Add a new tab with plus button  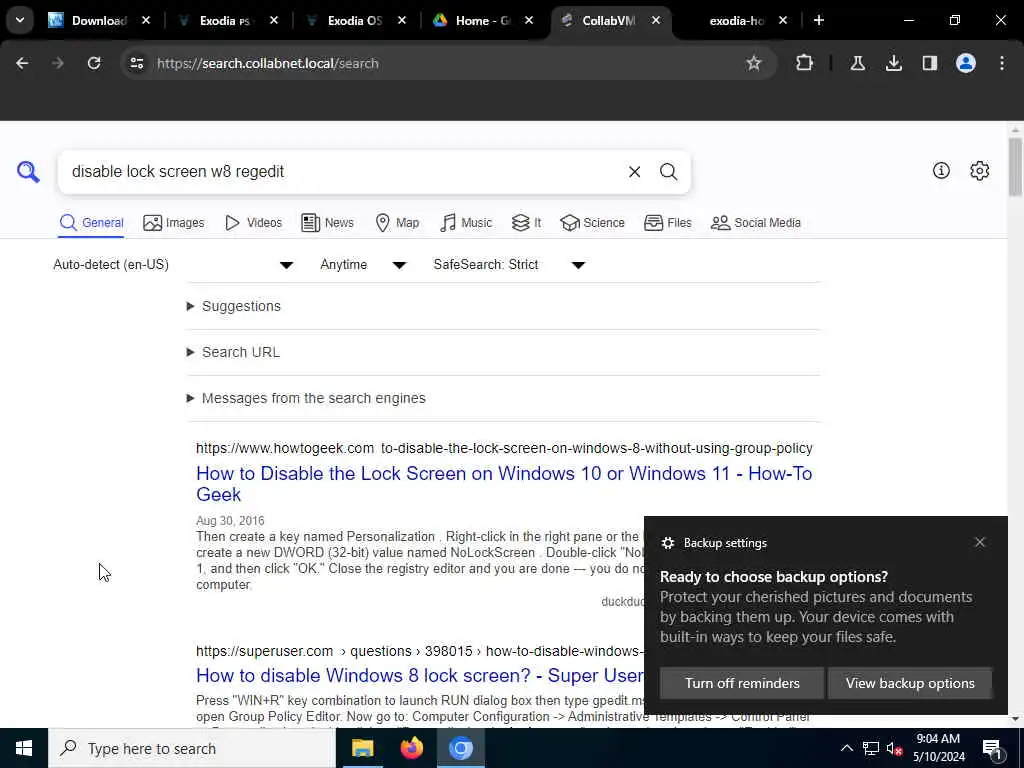pyautogui.click(x=819, y=20)
